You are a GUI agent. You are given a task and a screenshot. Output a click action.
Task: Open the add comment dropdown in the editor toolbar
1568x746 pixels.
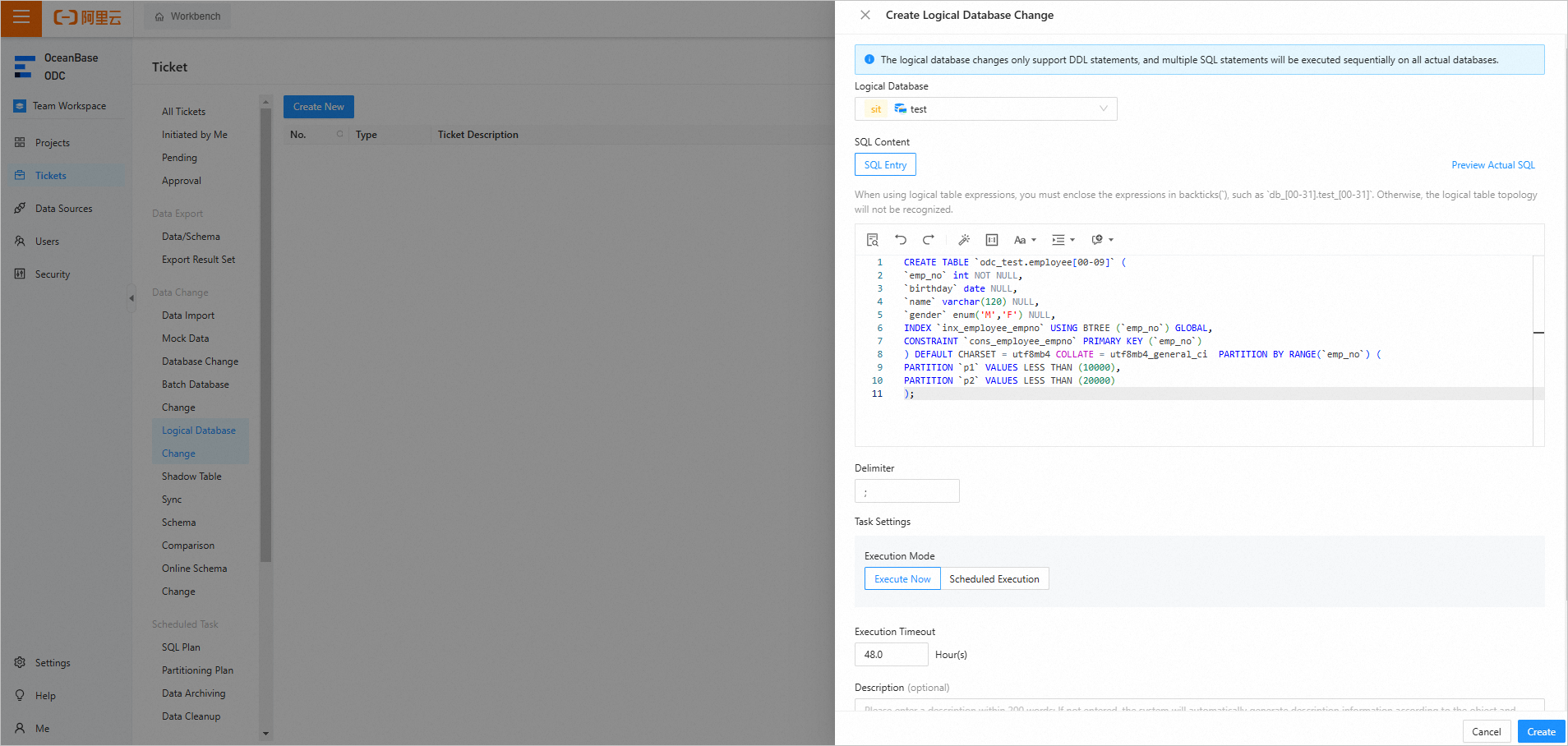pos(1101,239)
